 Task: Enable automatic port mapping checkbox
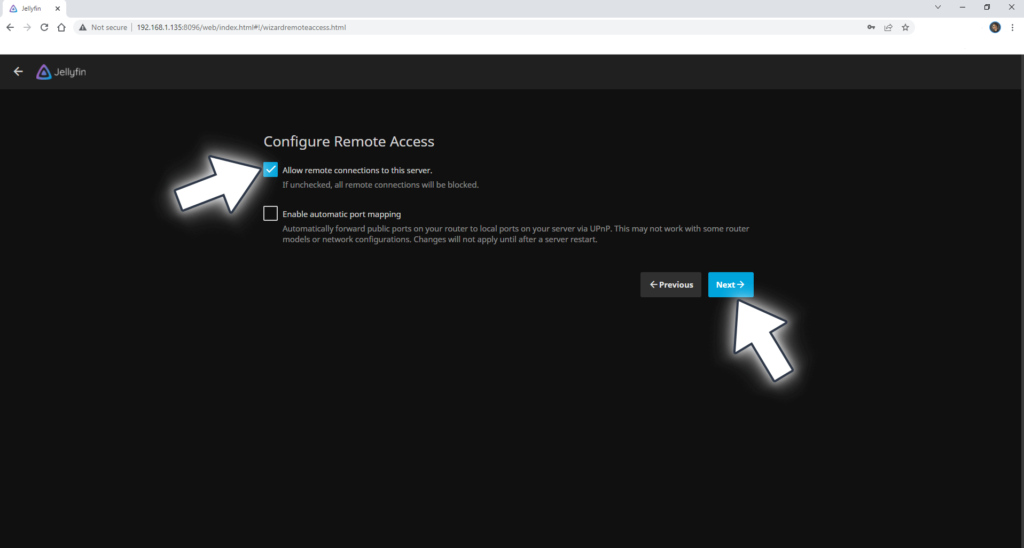pyautogui.click(x=270, y=214)
